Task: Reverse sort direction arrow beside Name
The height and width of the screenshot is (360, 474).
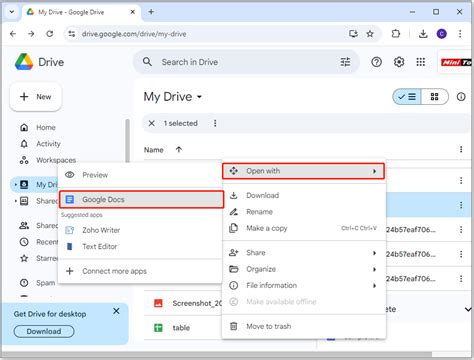Action: 179,149
